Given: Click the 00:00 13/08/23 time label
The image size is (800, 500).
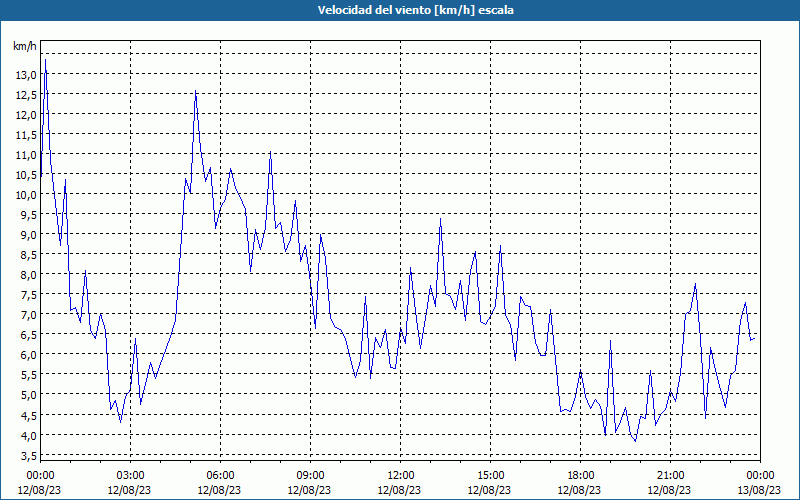Looking at the screenshot, I should point(759,483).
